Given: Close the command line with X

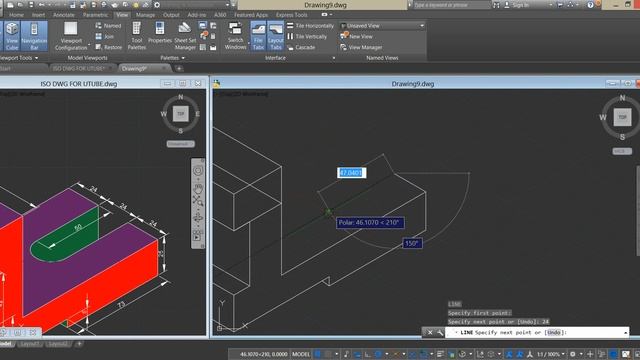Looking at the screenshot, I should click(x=430, y=333).
